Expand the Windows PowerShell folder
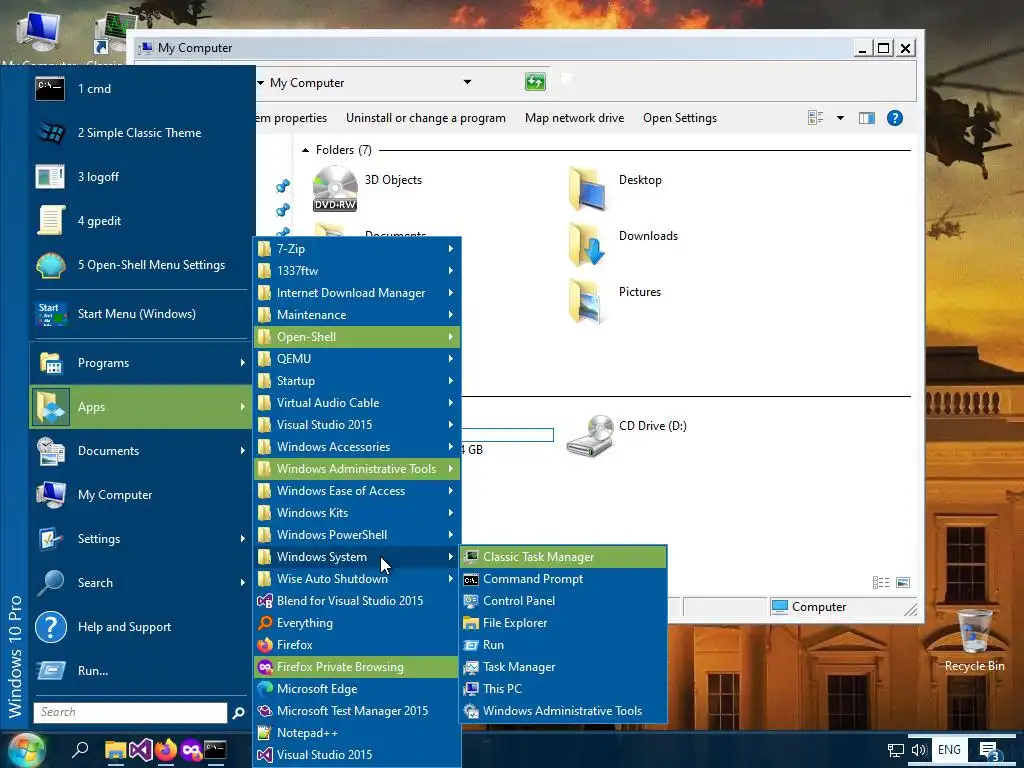 coord(357,535)
